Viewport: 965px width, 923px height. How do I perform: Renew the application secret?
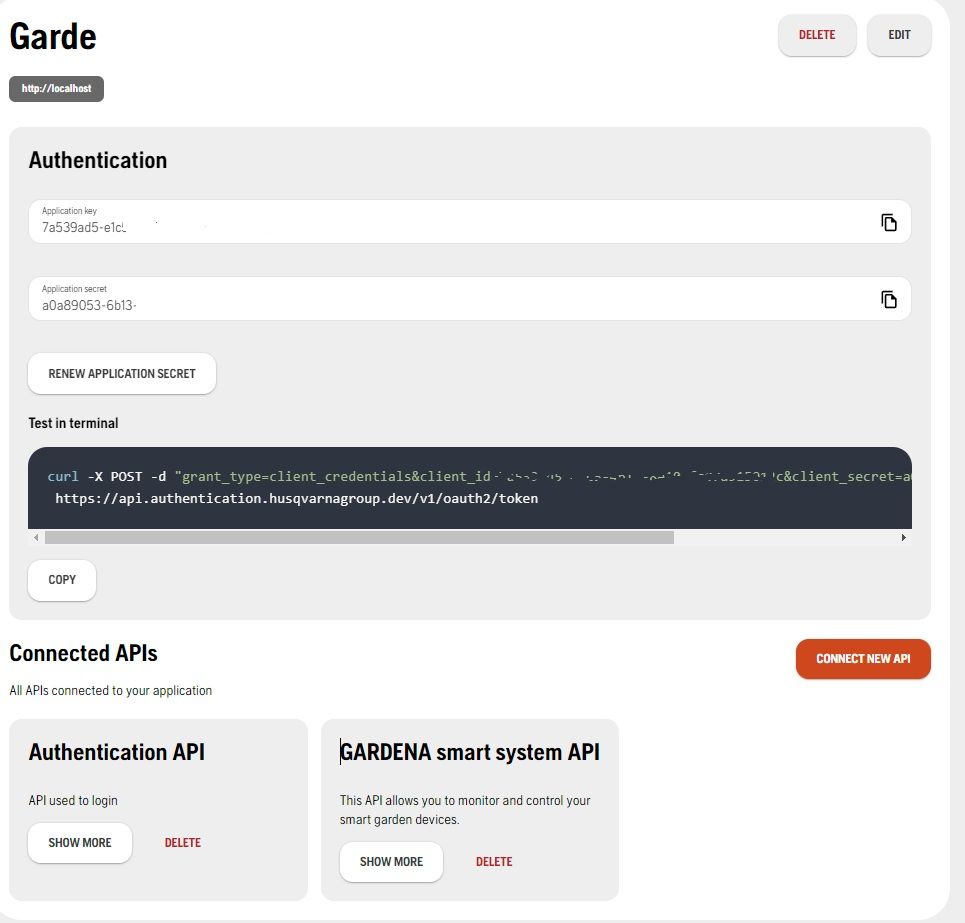pos(122,374)
